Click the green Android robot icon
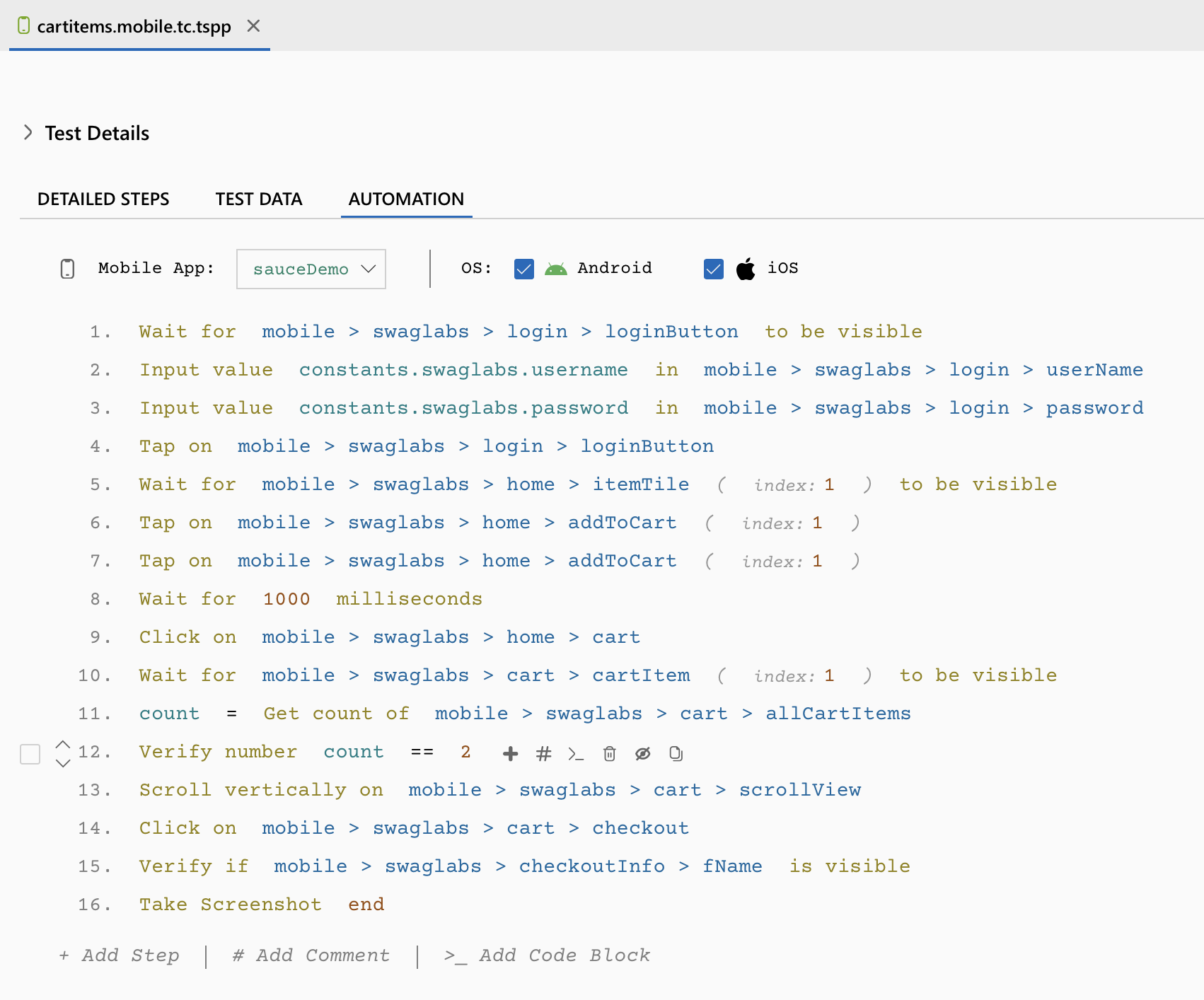 tap(555, 269)
